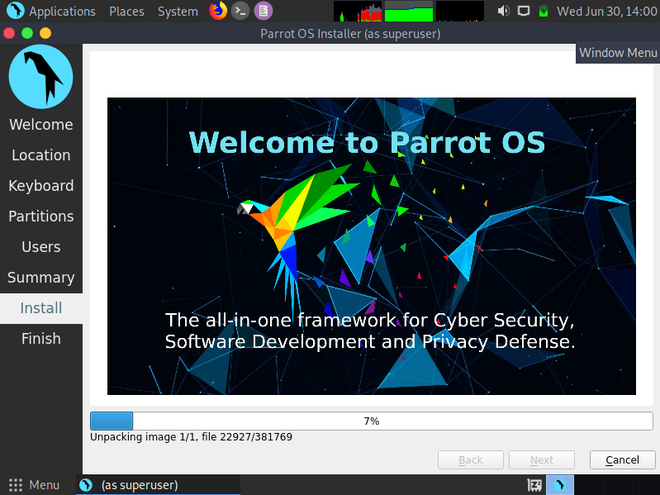Click the red close window button

(x=9, y=33)
